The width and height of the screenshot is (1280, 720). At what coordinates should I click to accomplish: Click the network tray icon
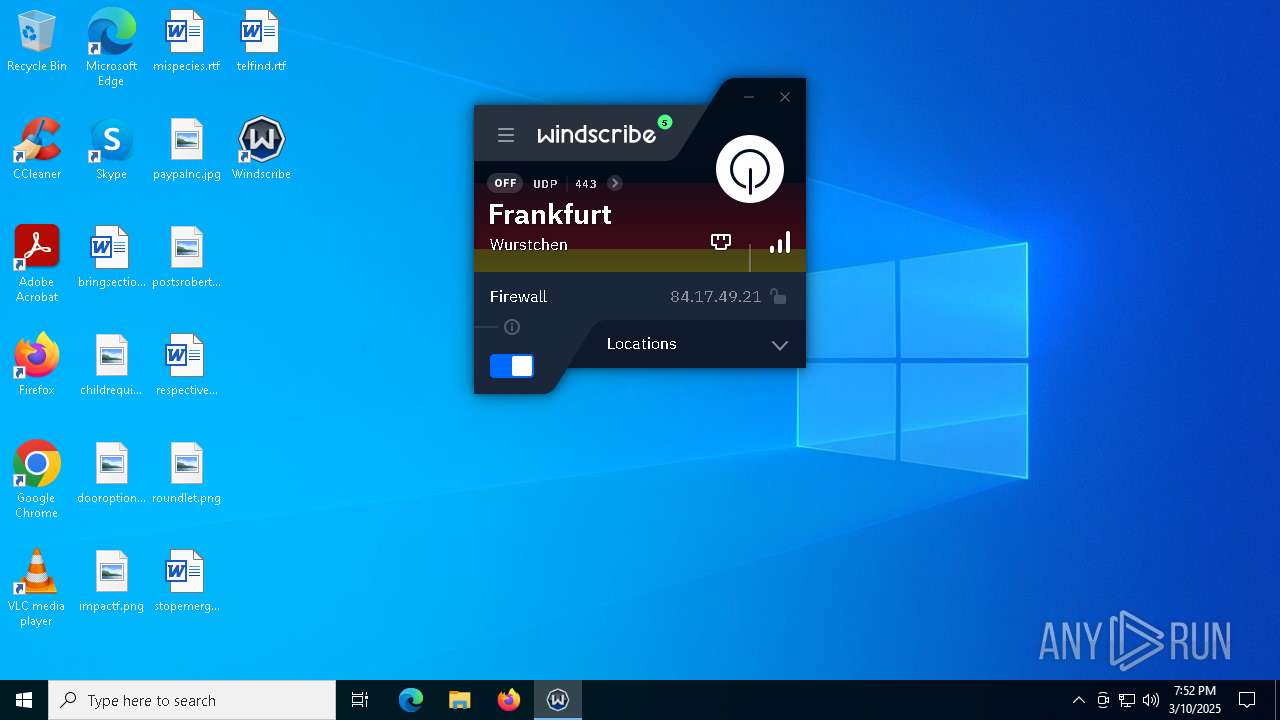click(1127, 700)
